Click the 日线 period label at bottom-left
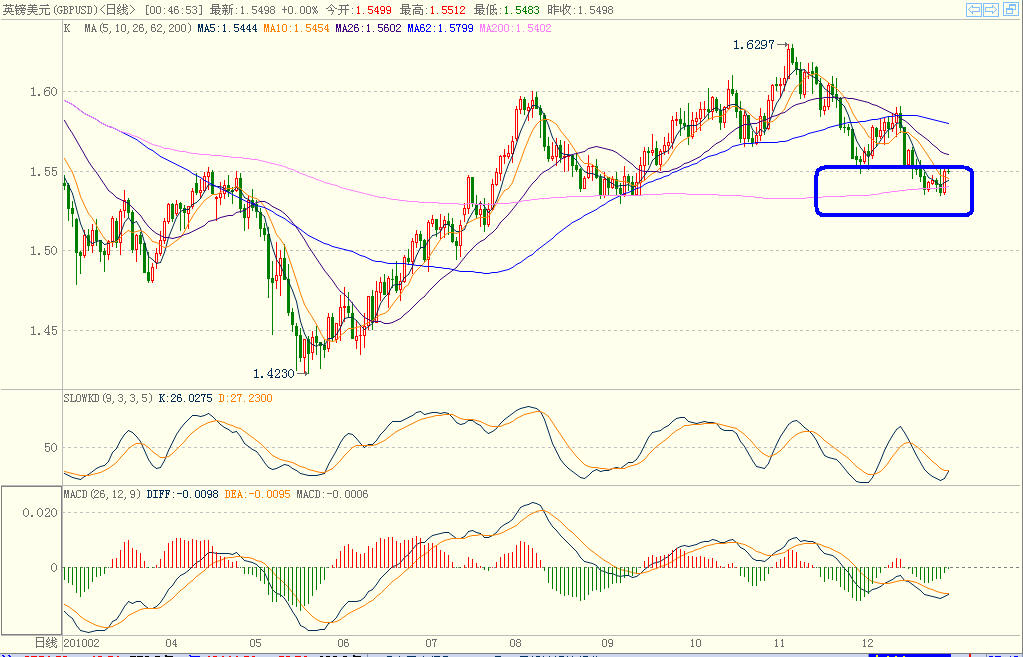The image size is (1023, 657). click(46, 643)
